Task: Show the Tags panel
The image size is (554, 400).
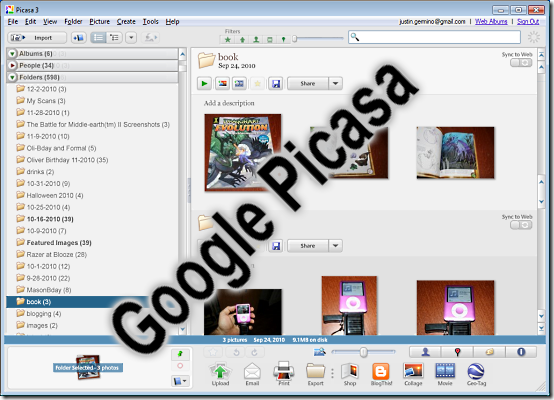Action: point(489,352)
